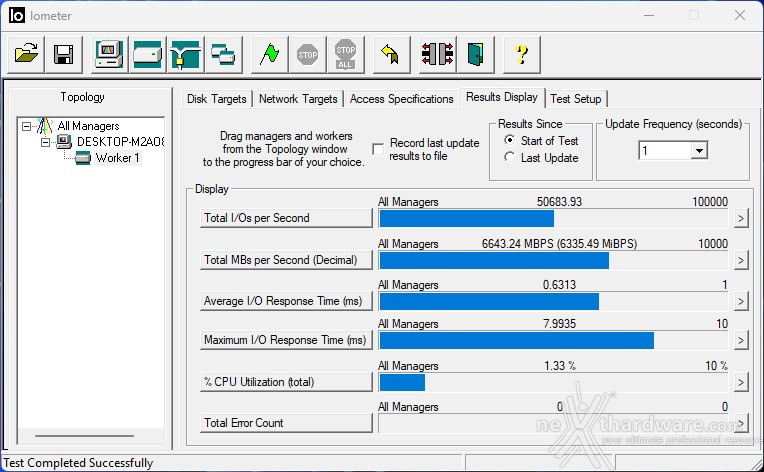Disconnect the selected worker or manager

pyautogui.click(x=438, y=54)
